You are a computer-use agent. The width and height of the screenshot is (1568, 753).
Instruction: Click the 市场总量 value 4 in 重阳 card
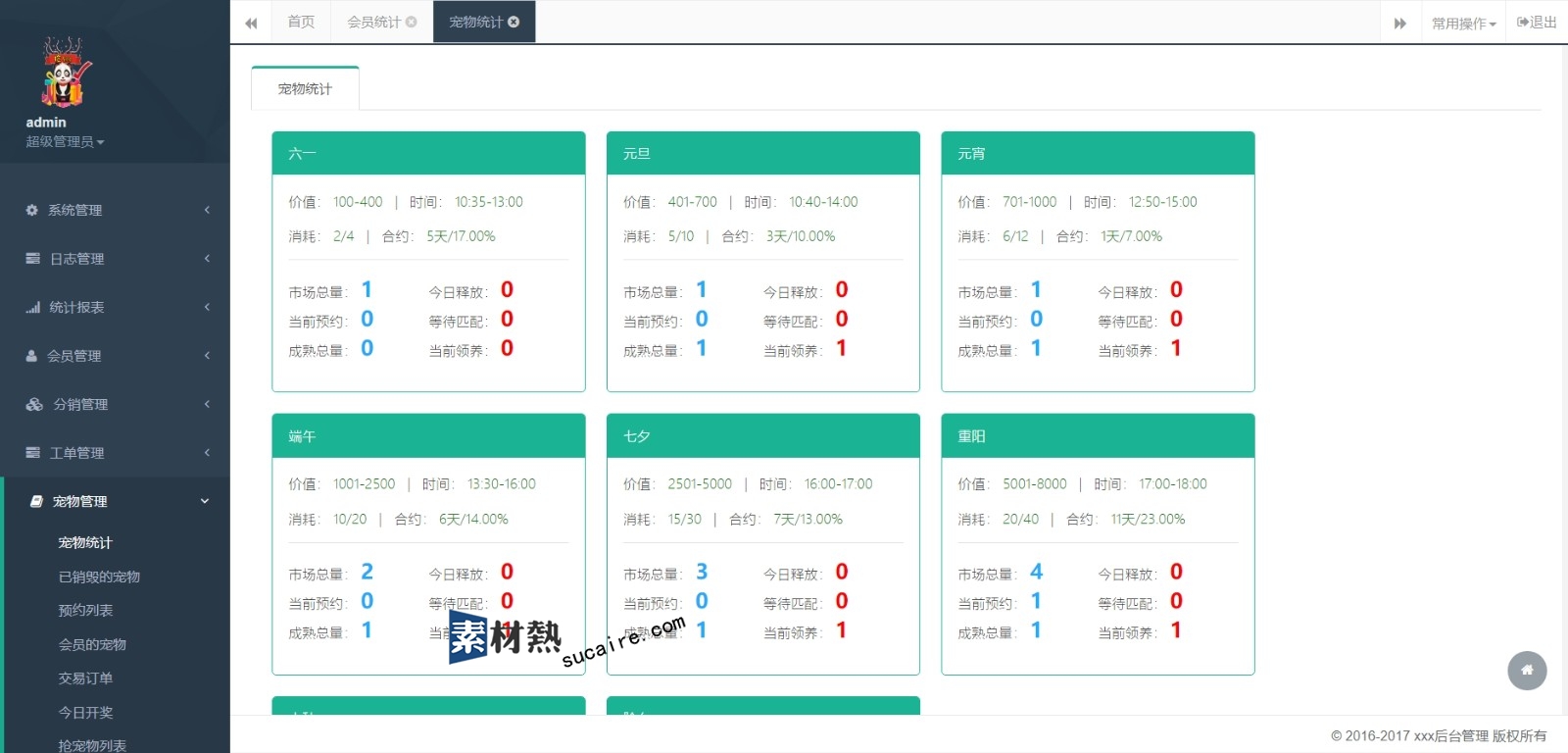pyautogui.click(x=1037, y=572)
